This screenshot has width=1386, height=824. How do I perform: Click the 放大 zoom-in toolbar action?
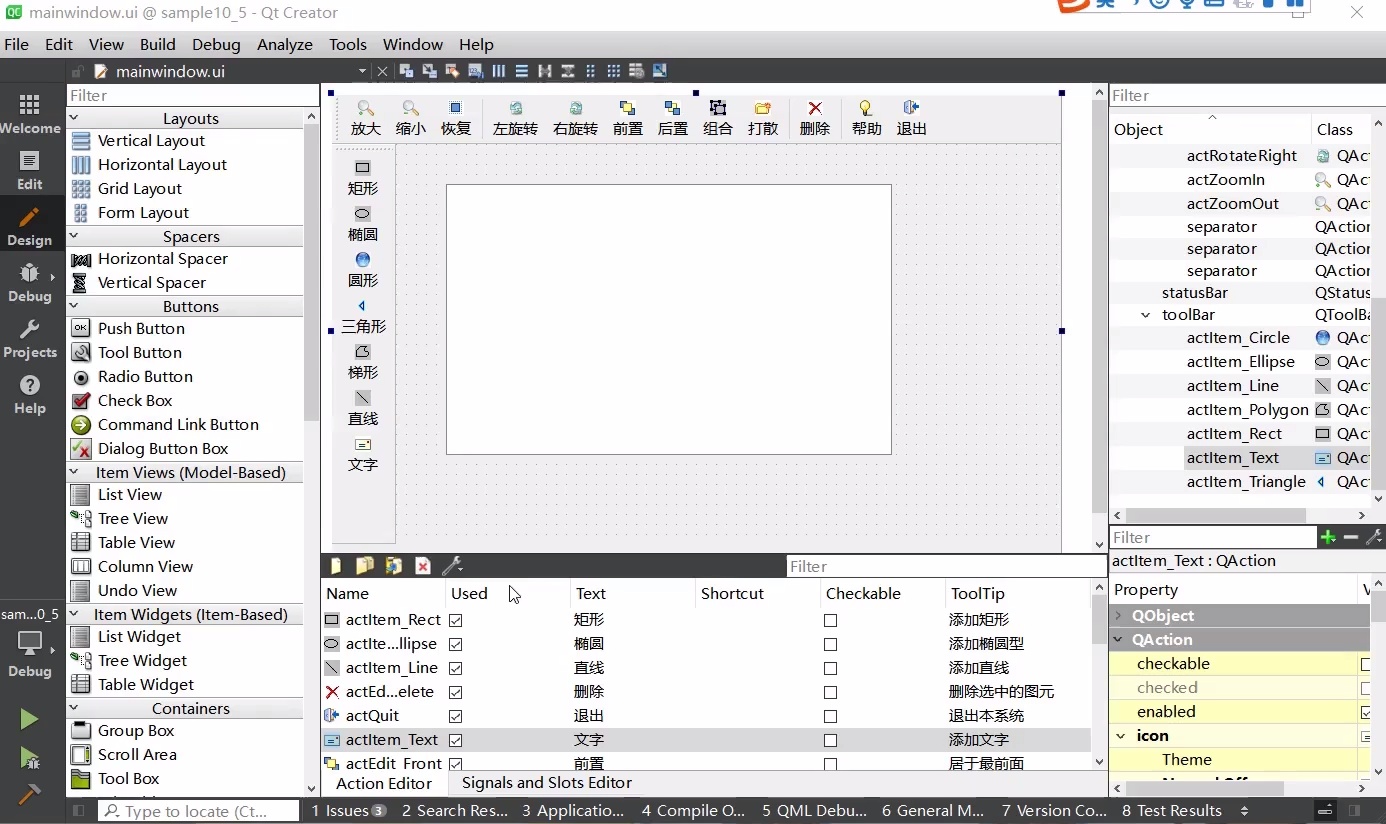(x=366, y=118)
